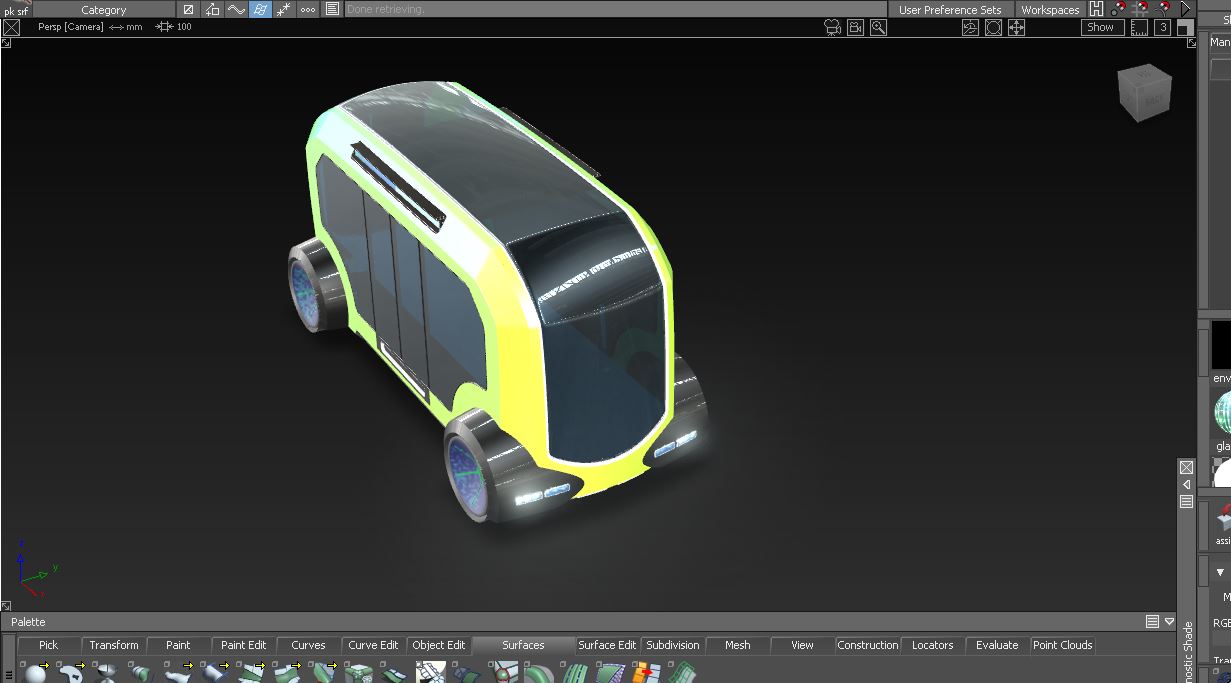
Task: Toggle the surface pick mask icon
Action: tap(260, 9)
